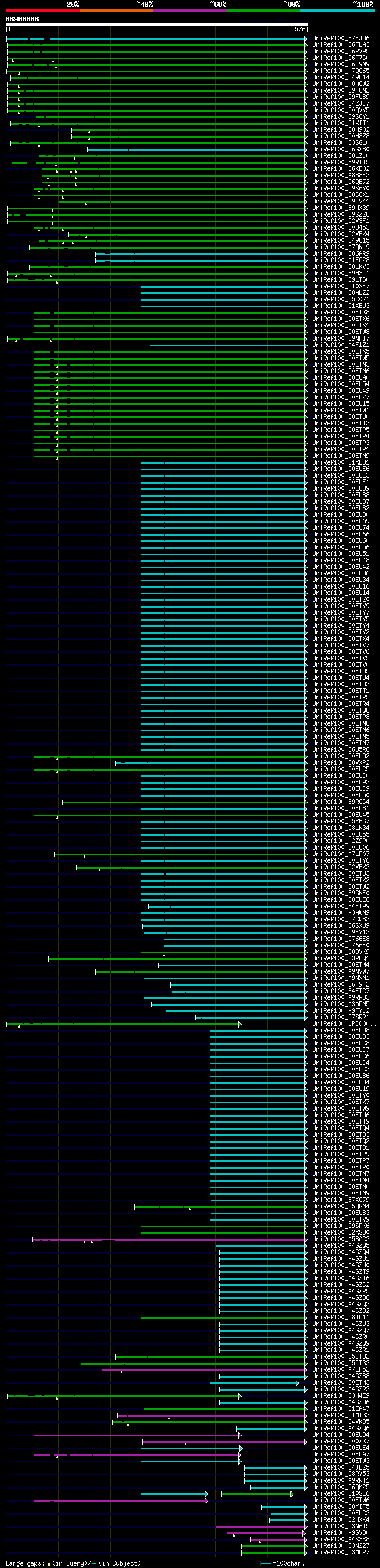Click the orange ~40% identity legend segment
The height and width of the screenshot is (1568, 380).
pyautogui.click(x=116, y=10)
